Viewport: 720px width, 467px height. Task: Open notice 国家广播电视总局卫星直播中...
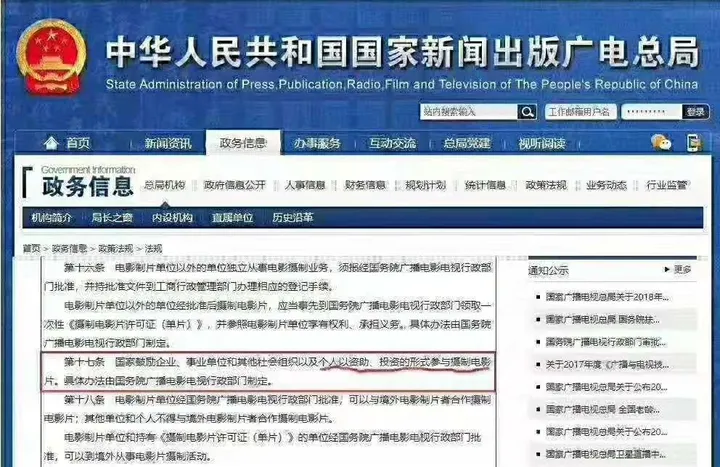[606, 454]
